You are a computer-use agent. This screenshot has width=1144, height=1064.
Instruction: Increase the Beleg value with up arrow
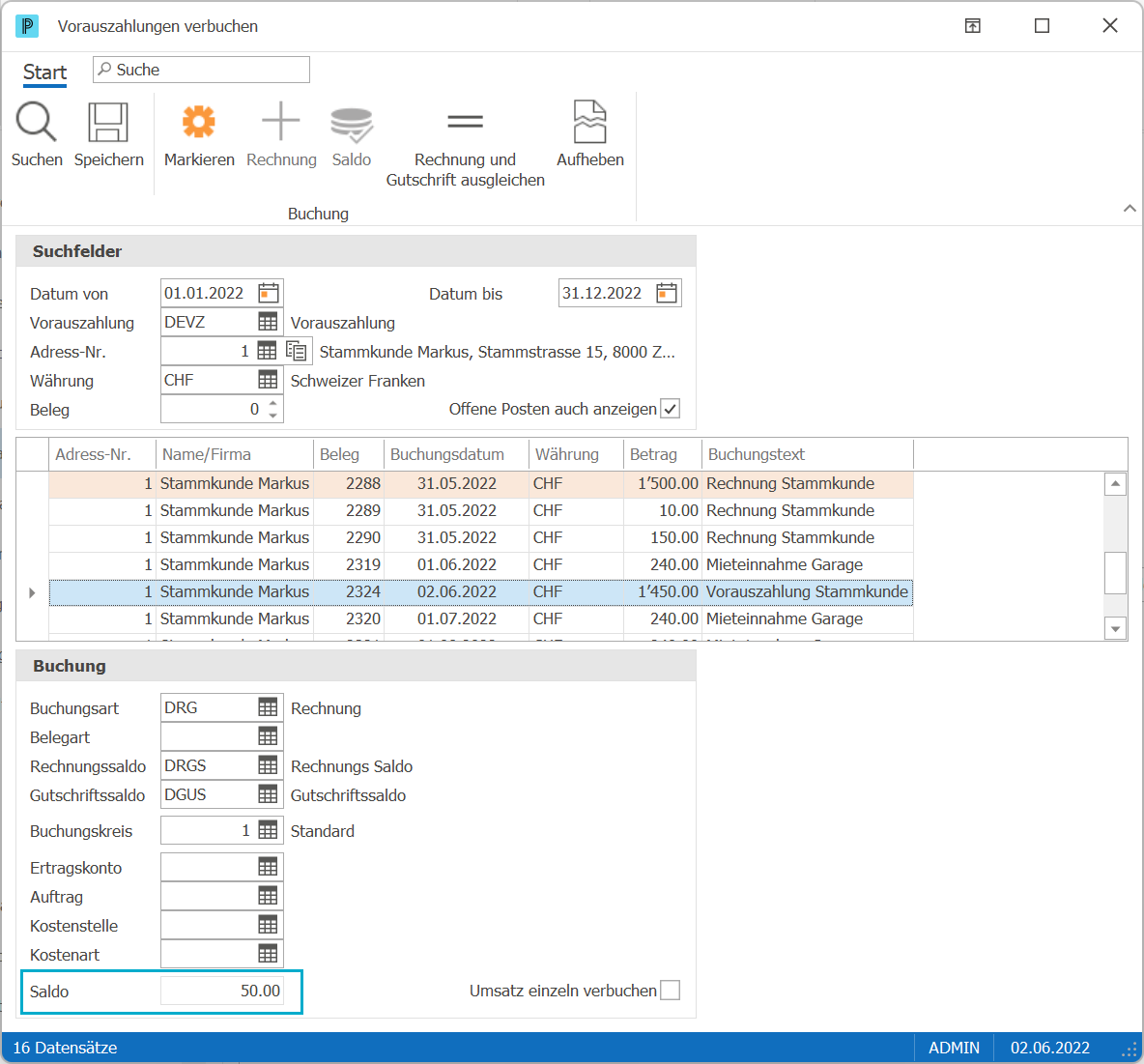click(272, 403)
